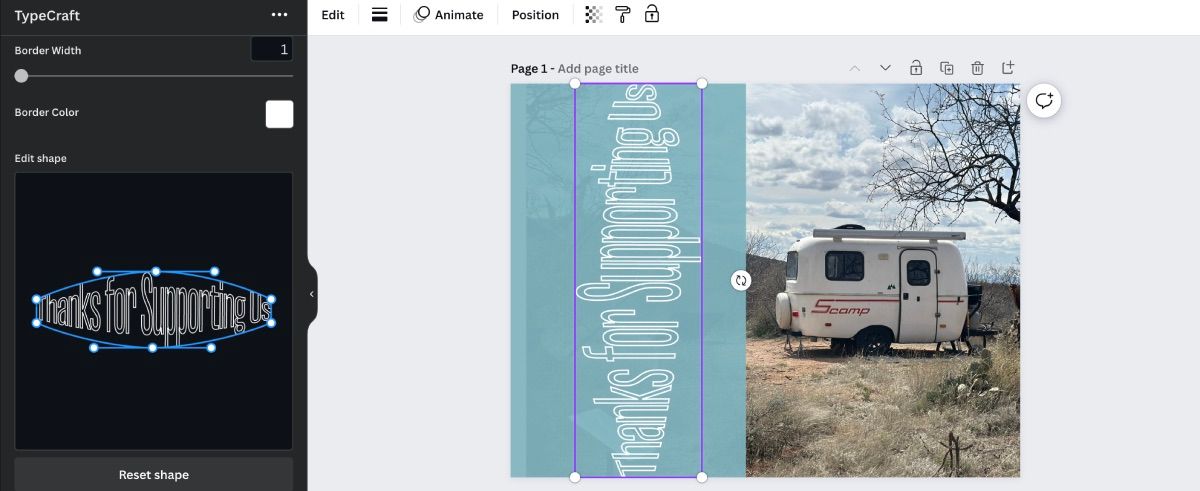The height and width of the screenshot is (491, 1200).
Task: Click the rotate handle beside the text
Action: [x=741, y=281]
